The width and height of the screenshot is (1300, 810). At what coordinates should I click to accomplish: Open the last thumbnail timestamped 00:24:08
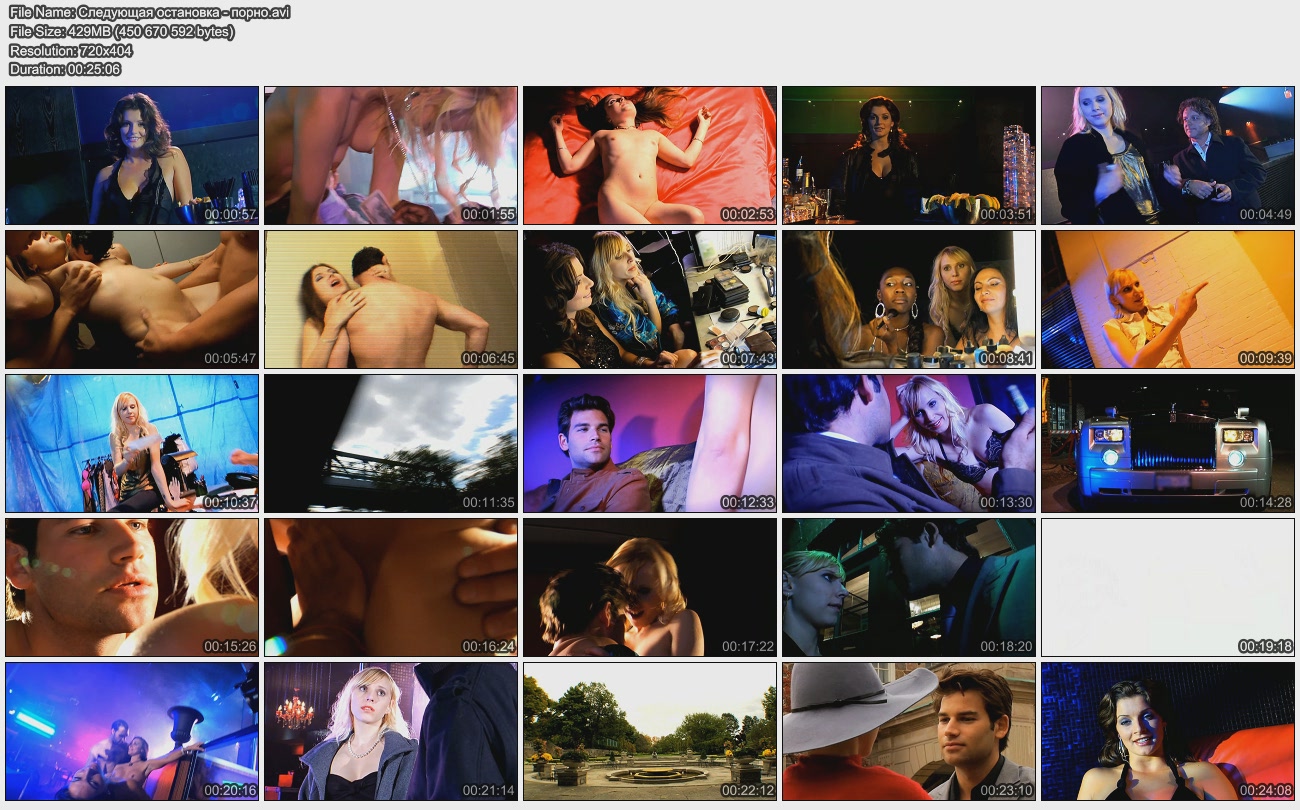(1167, 731)
